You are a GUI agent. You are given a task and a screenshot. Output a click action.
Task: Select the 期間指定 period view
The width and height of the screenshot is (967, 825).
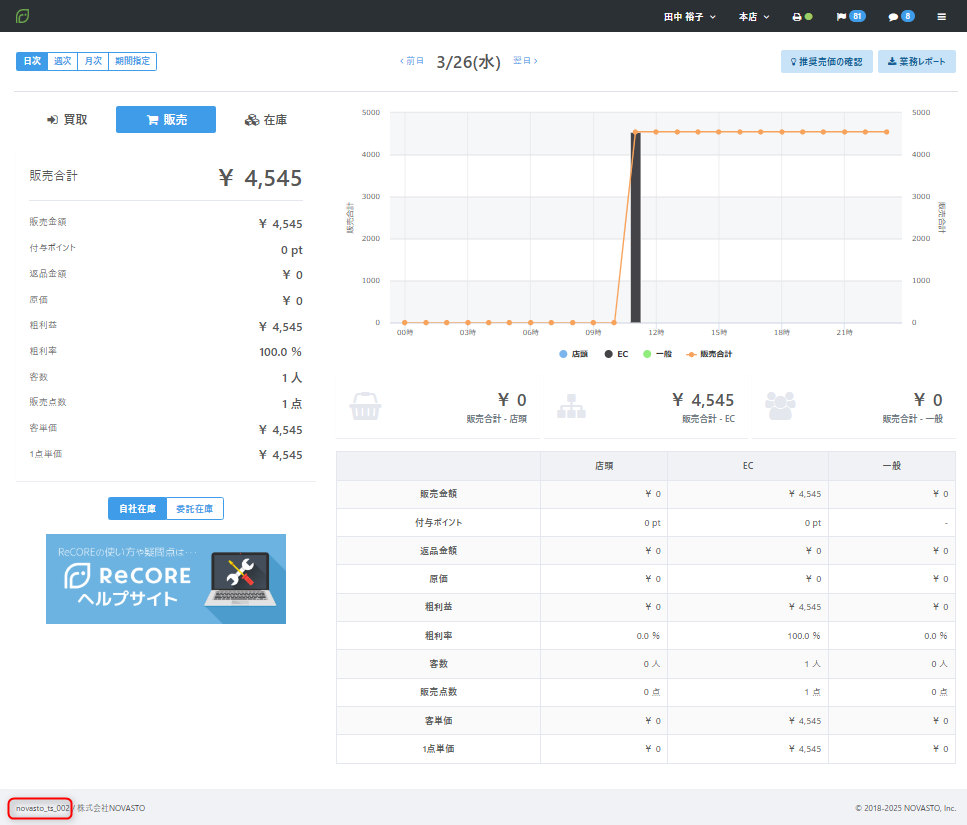(133, 61)
